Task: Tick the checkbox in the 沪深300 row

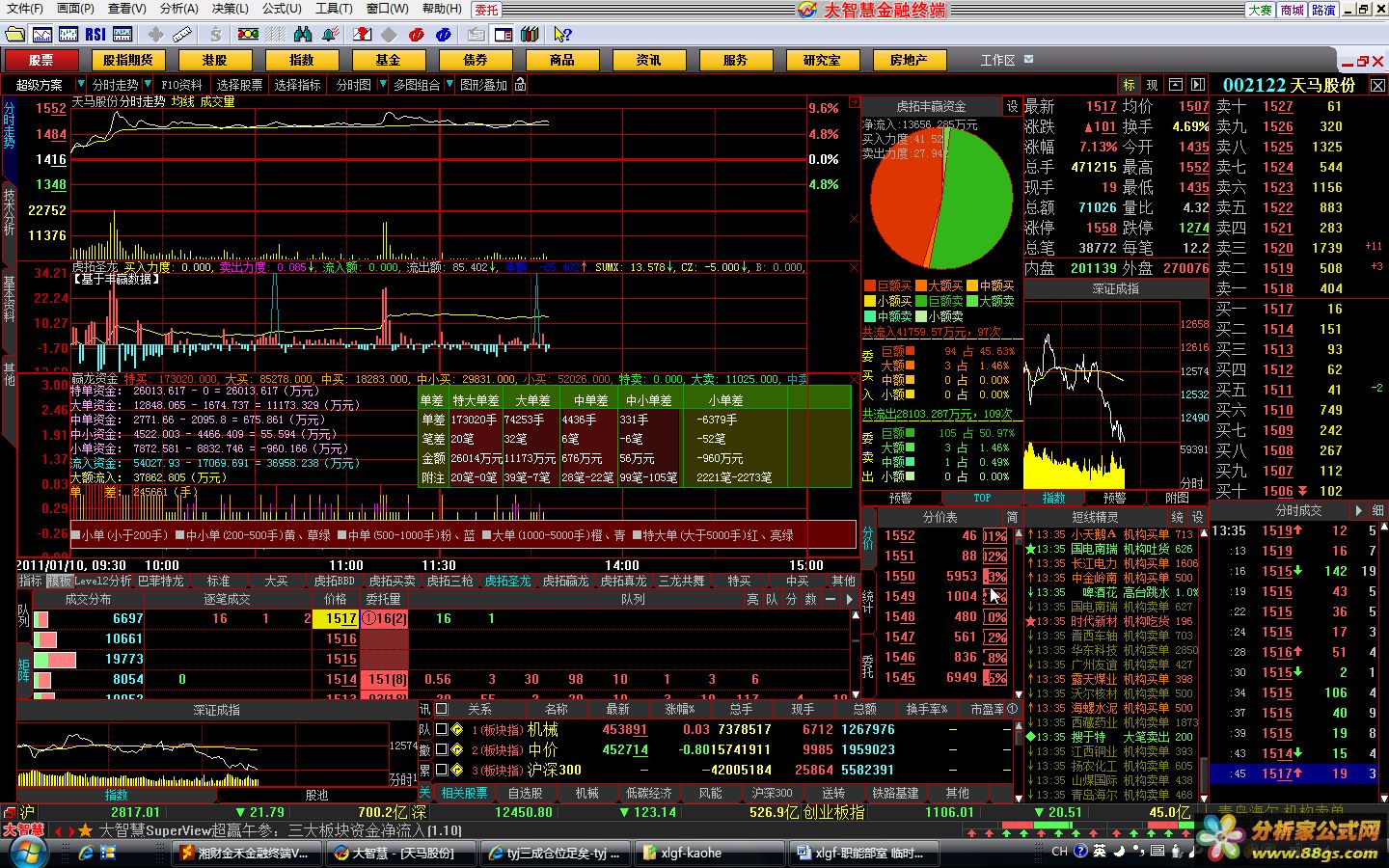Action: pos(442,770)
